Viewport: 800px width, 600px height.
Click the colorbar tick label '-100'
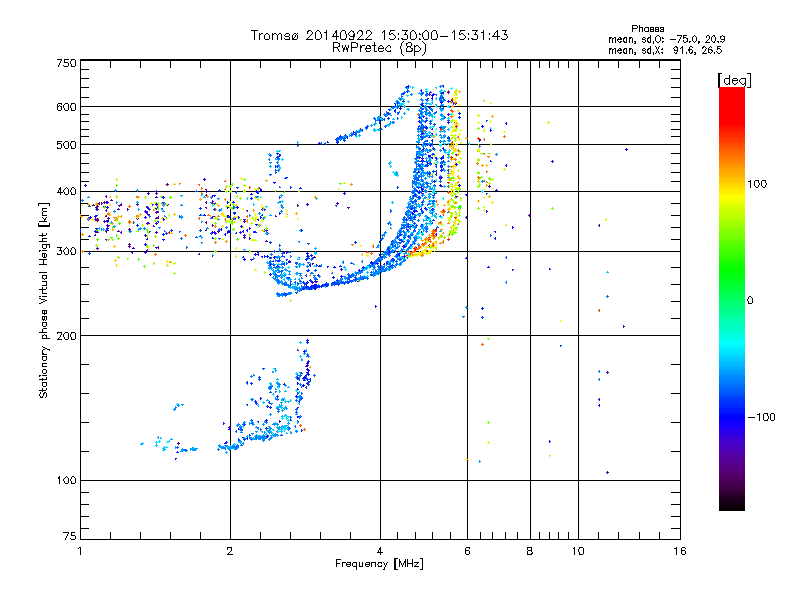tap(762, 417)
